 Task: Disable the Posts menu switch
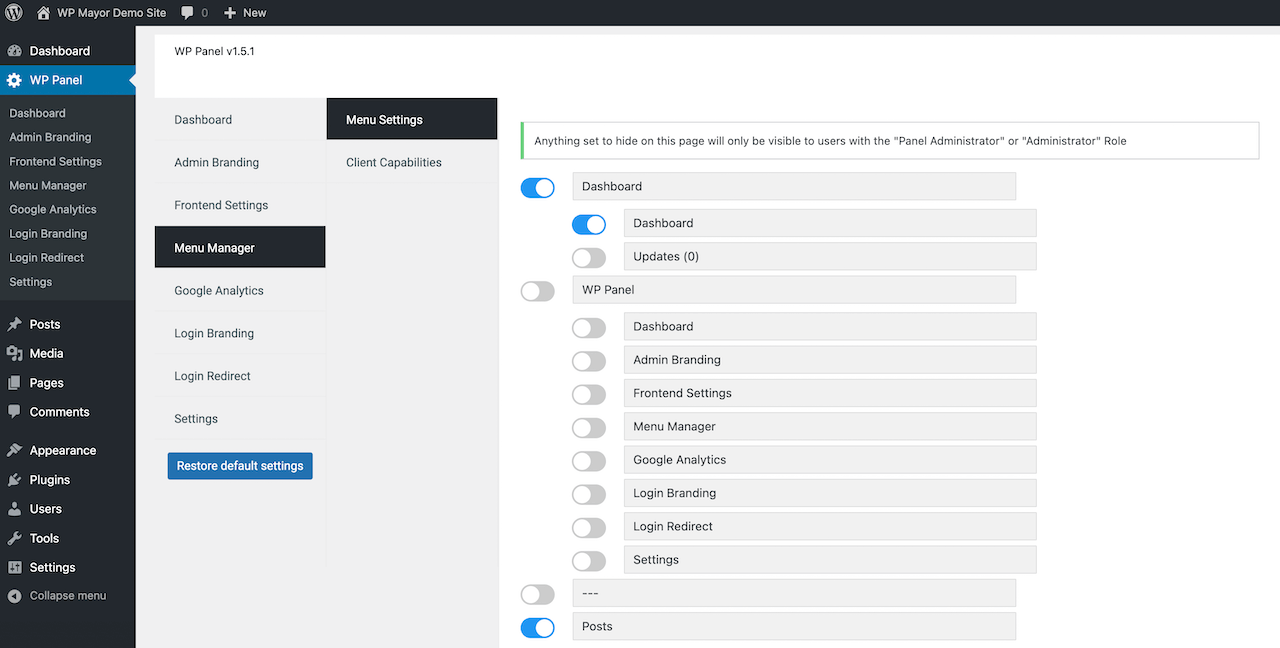click(x=538, y=628)
